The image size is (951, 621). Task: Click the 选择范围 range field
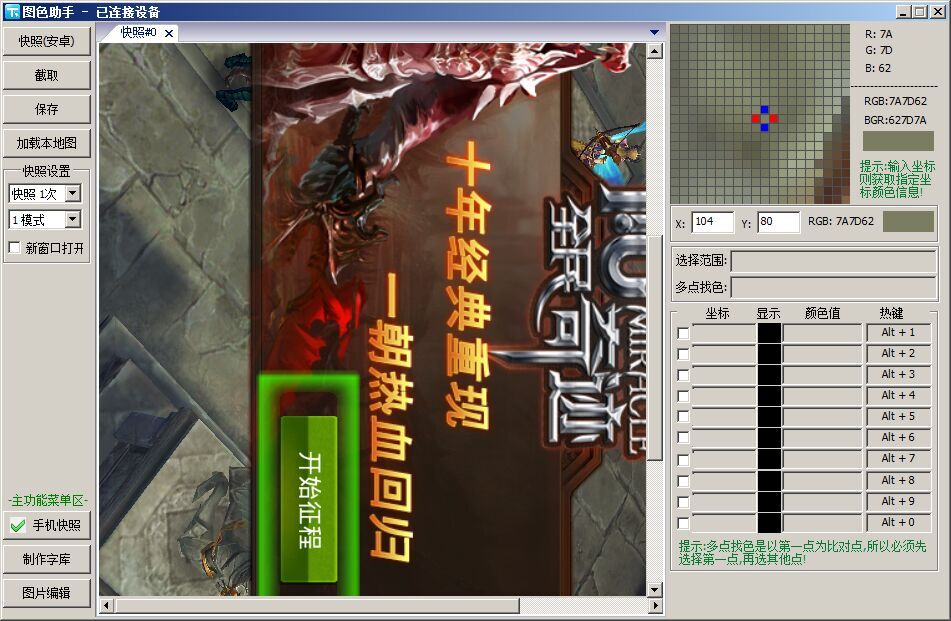pos(834,261)
